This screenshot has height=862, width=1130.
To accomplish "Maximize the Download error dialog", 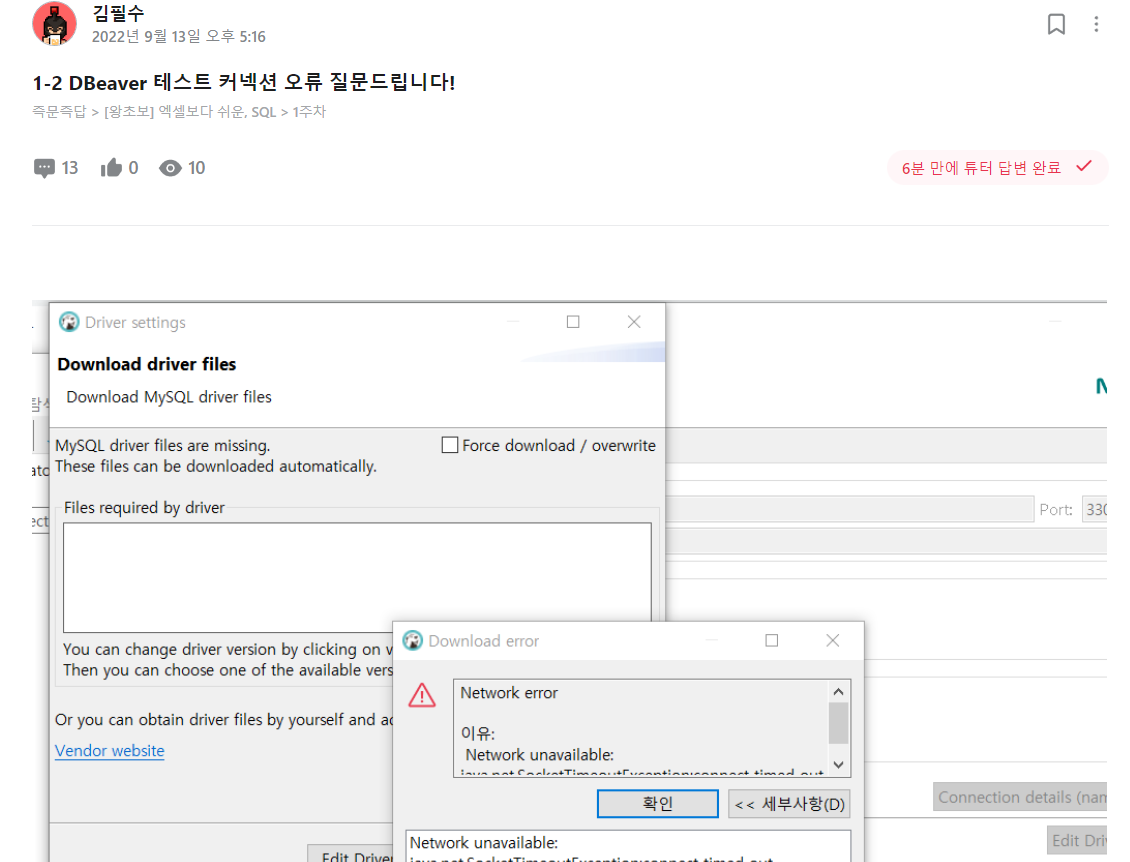I will [772, 640].
